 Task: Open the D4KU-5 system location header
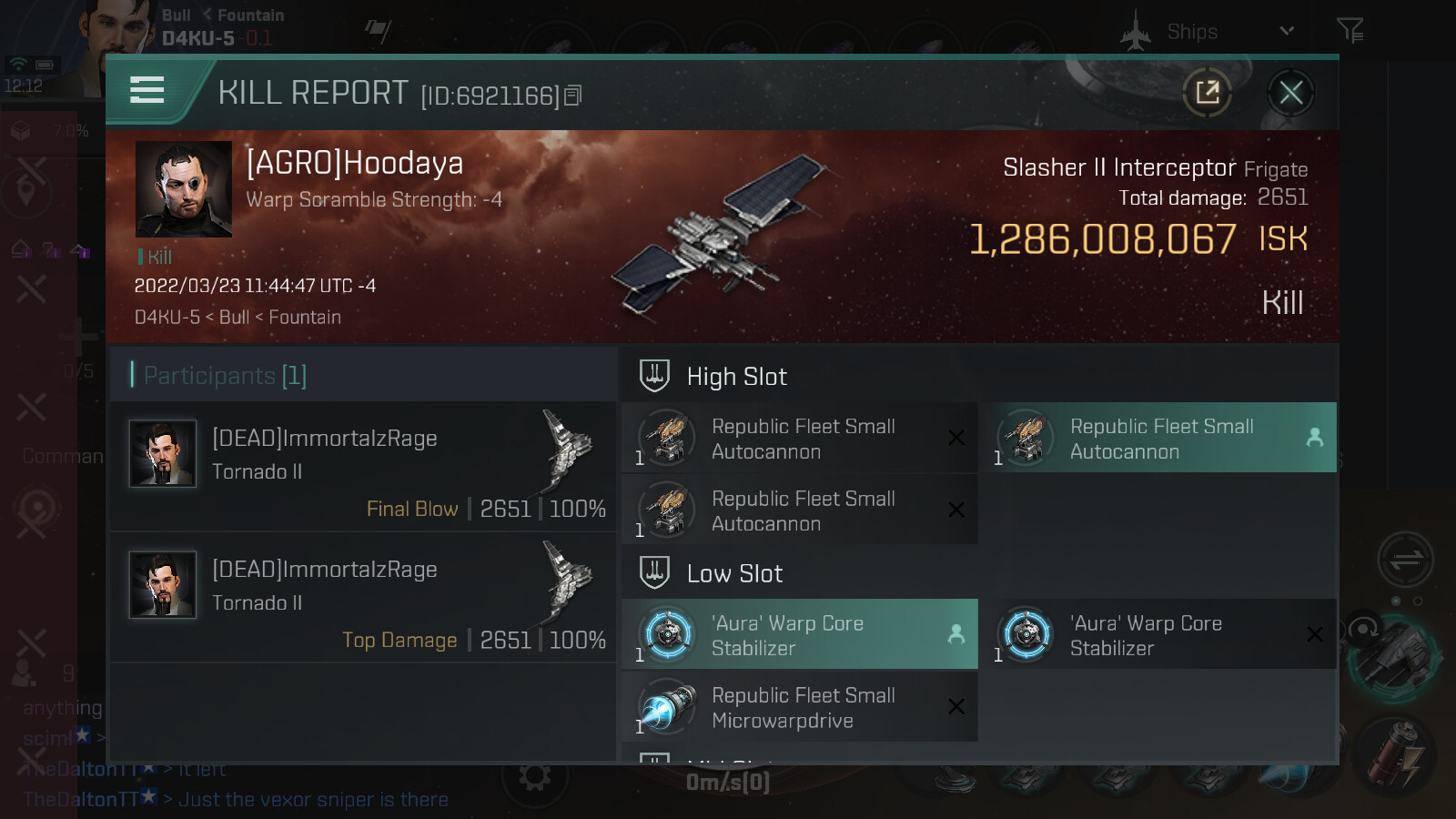(x=197, y=38)
